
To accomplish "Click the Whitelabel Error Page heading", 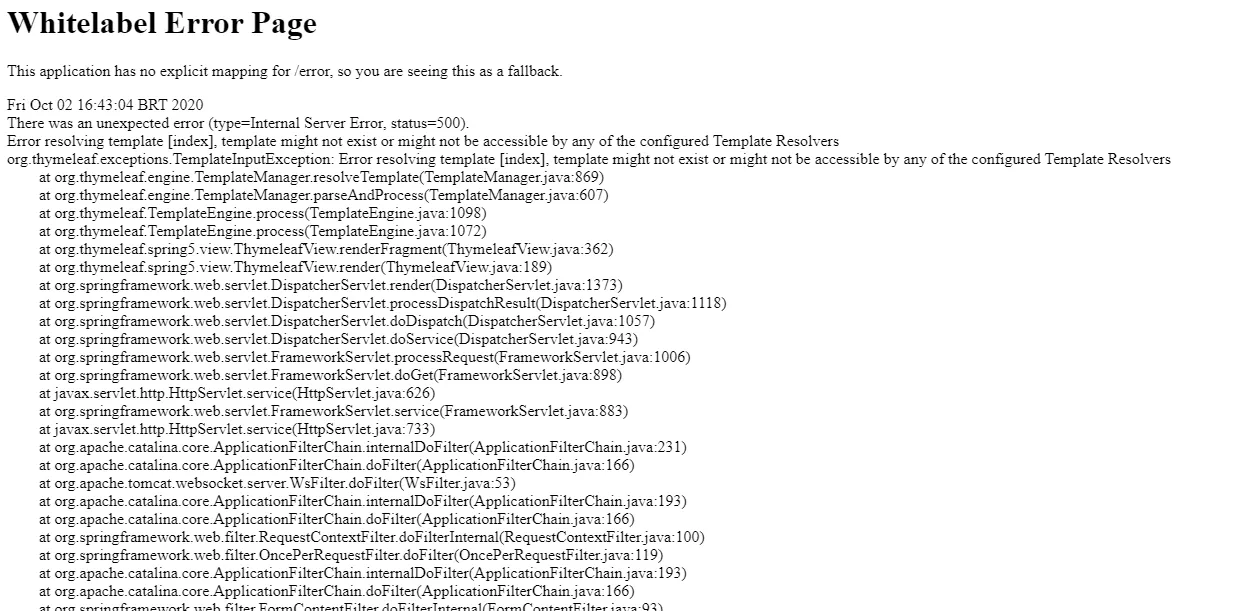I will [162, 24].
